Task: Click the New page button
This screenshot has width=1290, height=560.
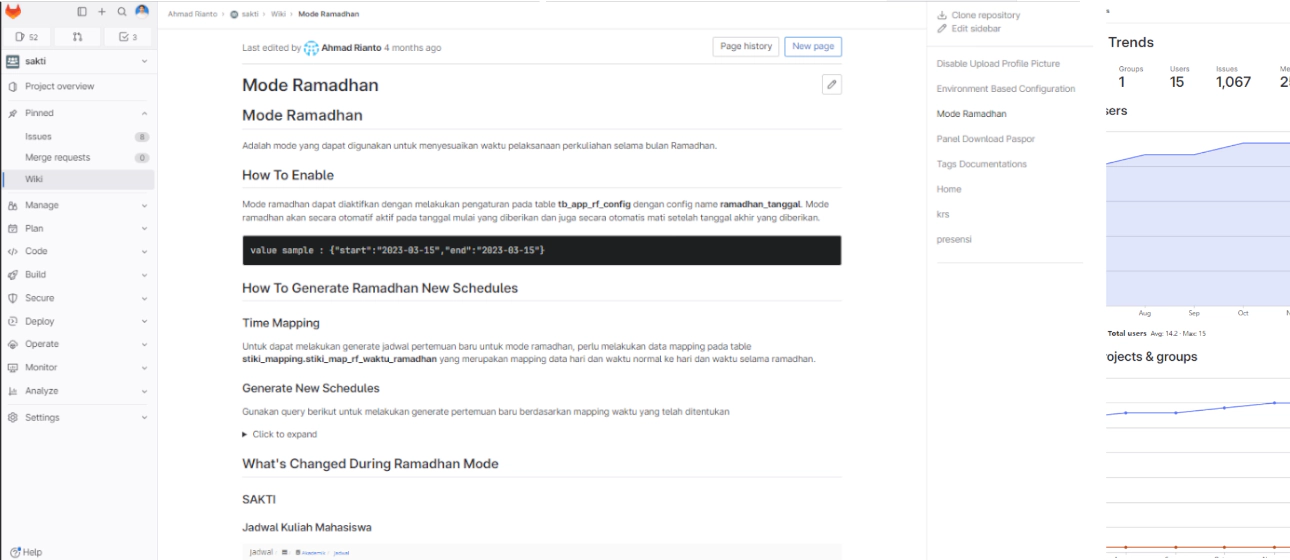Action: point(812,47)
